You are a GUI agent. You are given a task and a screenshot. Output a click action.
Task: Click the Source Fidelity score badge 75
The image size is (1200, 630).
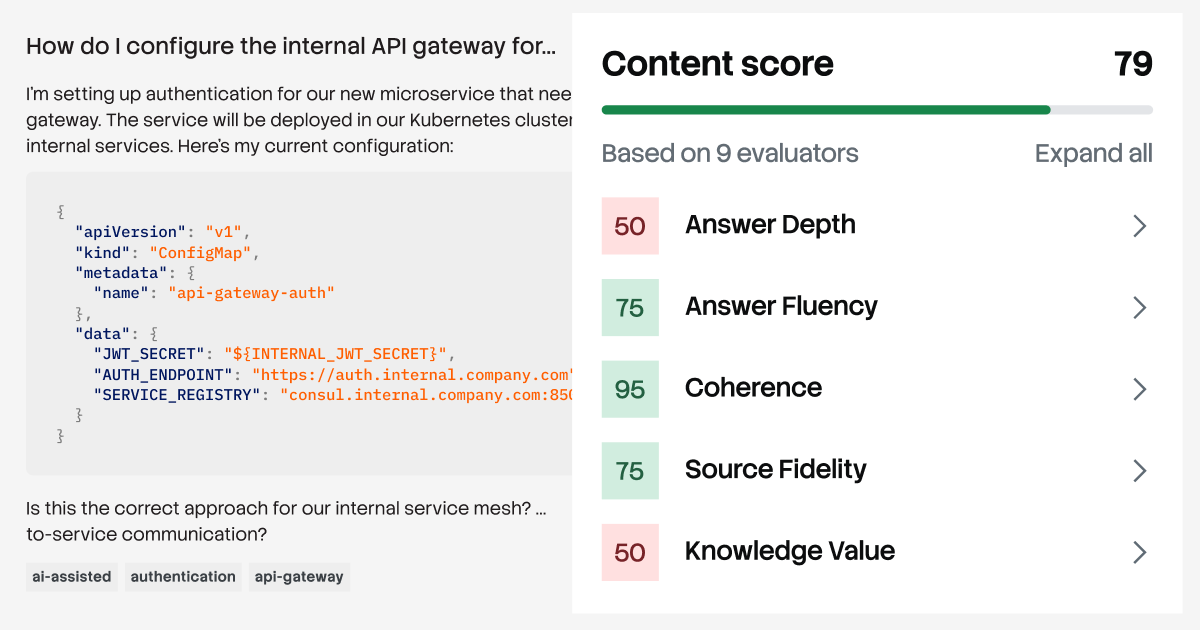tap(630, 470)
